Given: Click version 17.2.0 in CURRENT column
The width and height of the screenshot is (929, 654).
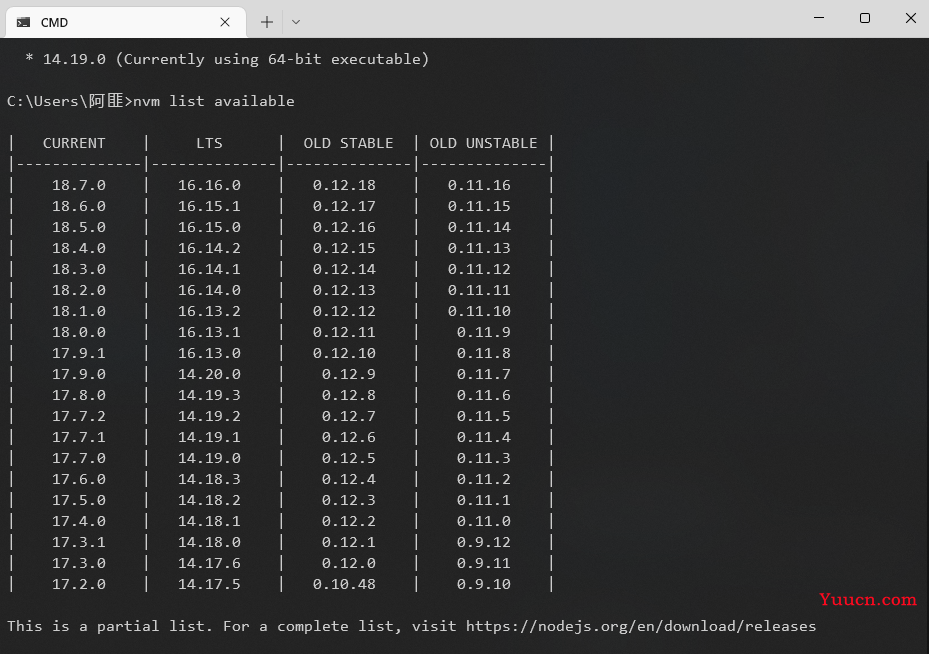Looking at the screenshot, I should tap(79, 584).
